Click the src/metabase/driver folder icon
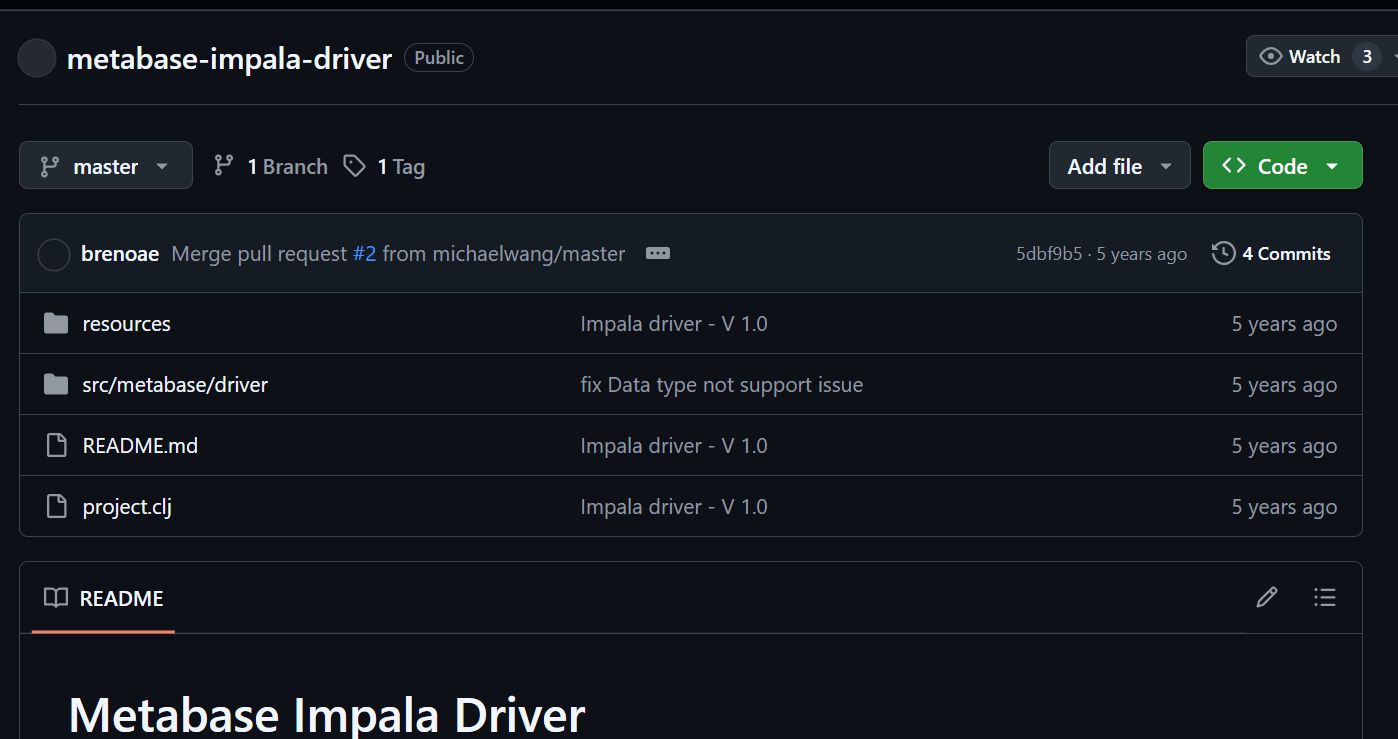This screenshot has height=739, width=1398. [x=56, y=385]
